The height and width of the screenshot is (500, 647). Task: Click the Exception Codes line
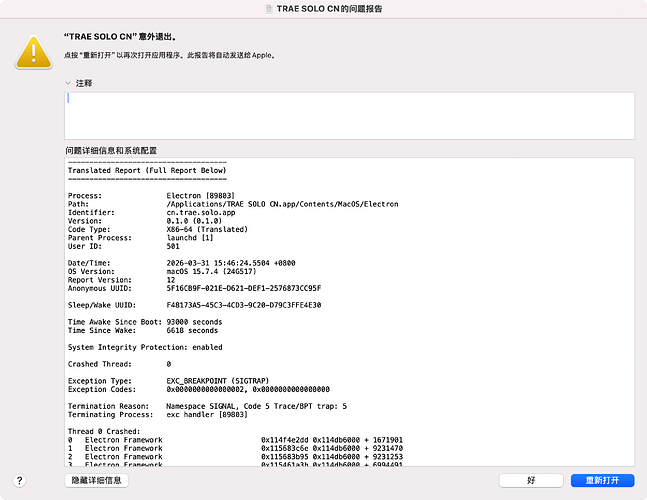[199, 389]
